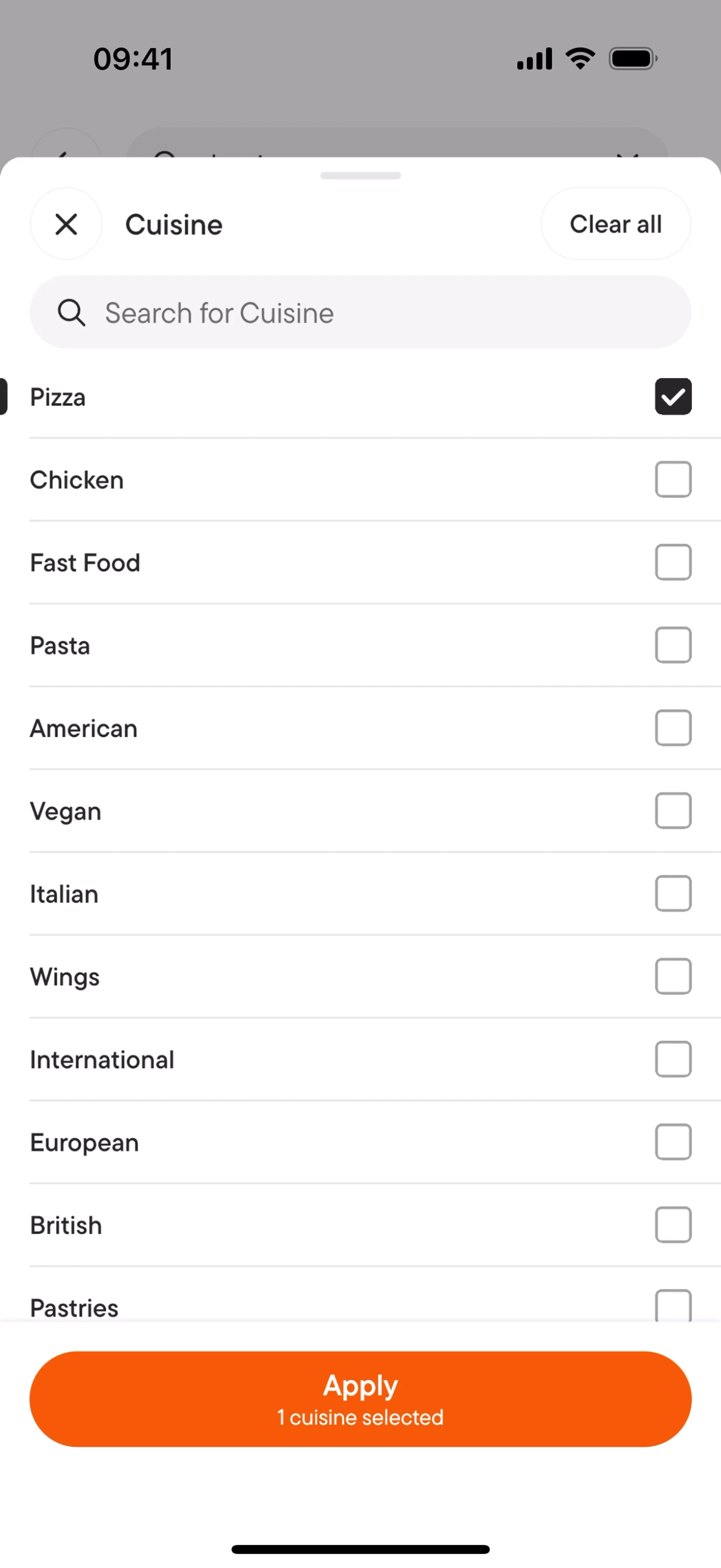Toggle the Vegan checkbox on
721x1568 pixels.
click(673, 811)
